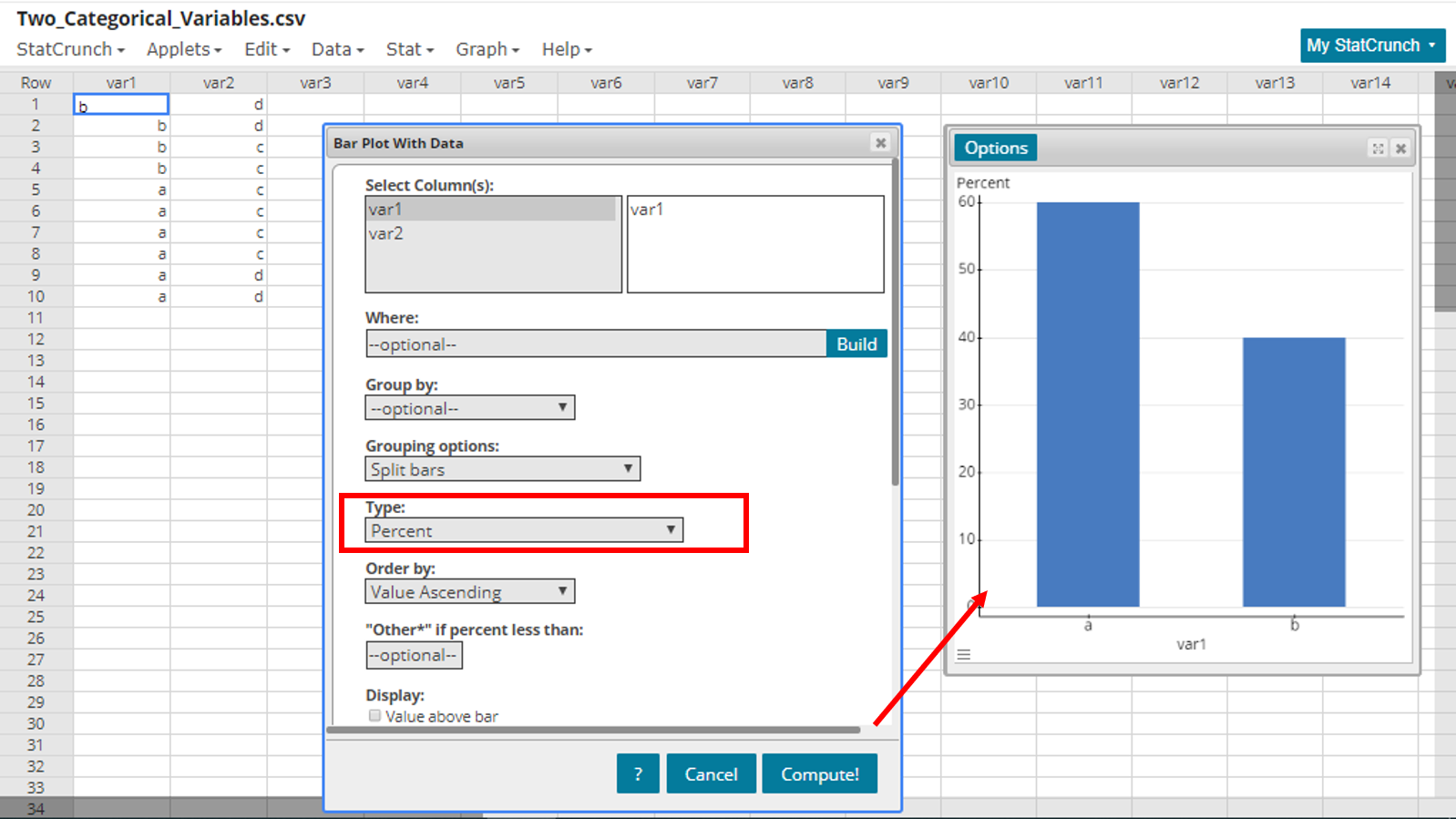Click the Options button in plot window
This screenshot has width=1456, height=819.
(995, 148)
